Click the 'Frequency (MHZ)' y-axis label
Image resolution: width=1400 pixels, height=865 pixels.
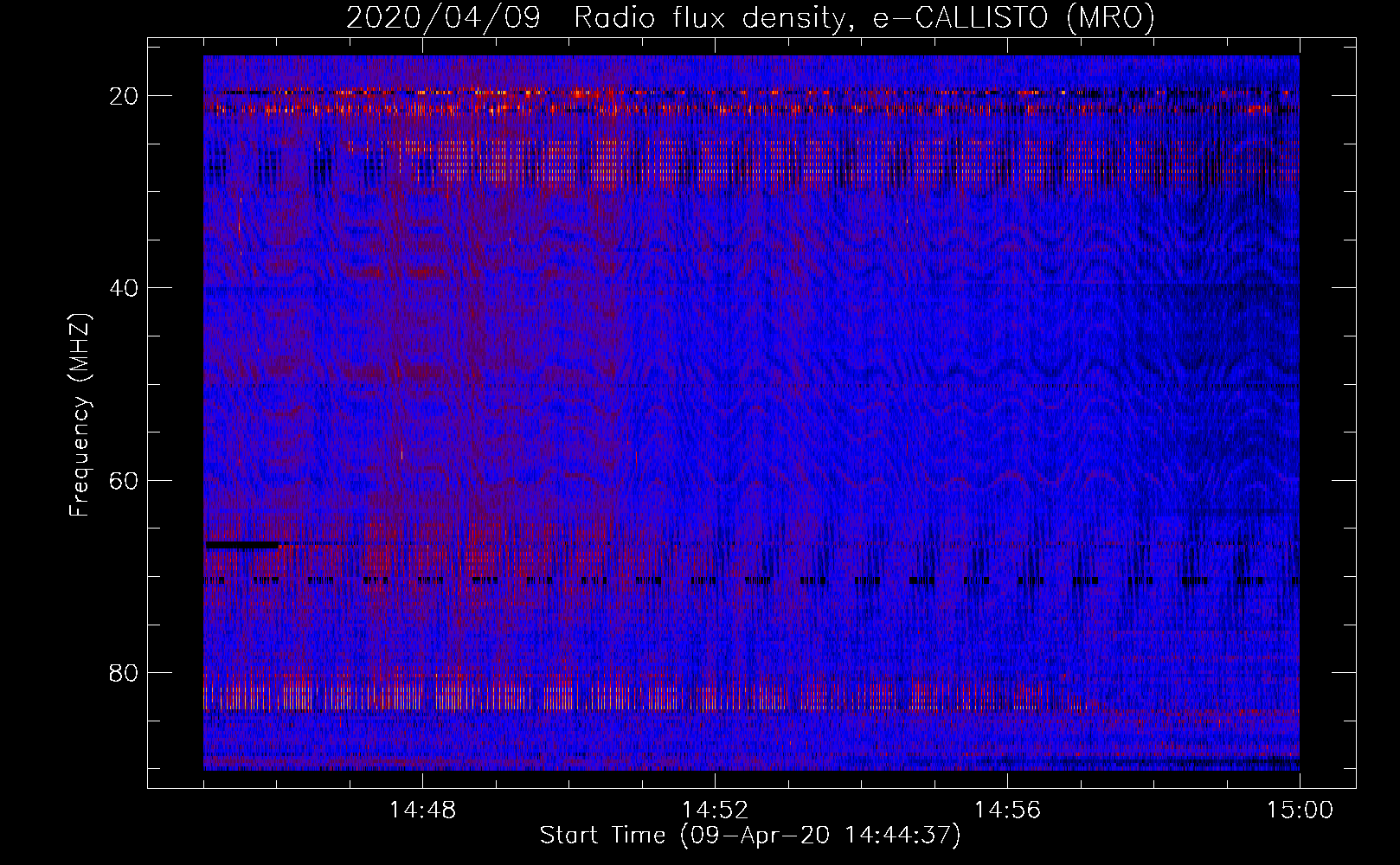(x=80, y=415)
